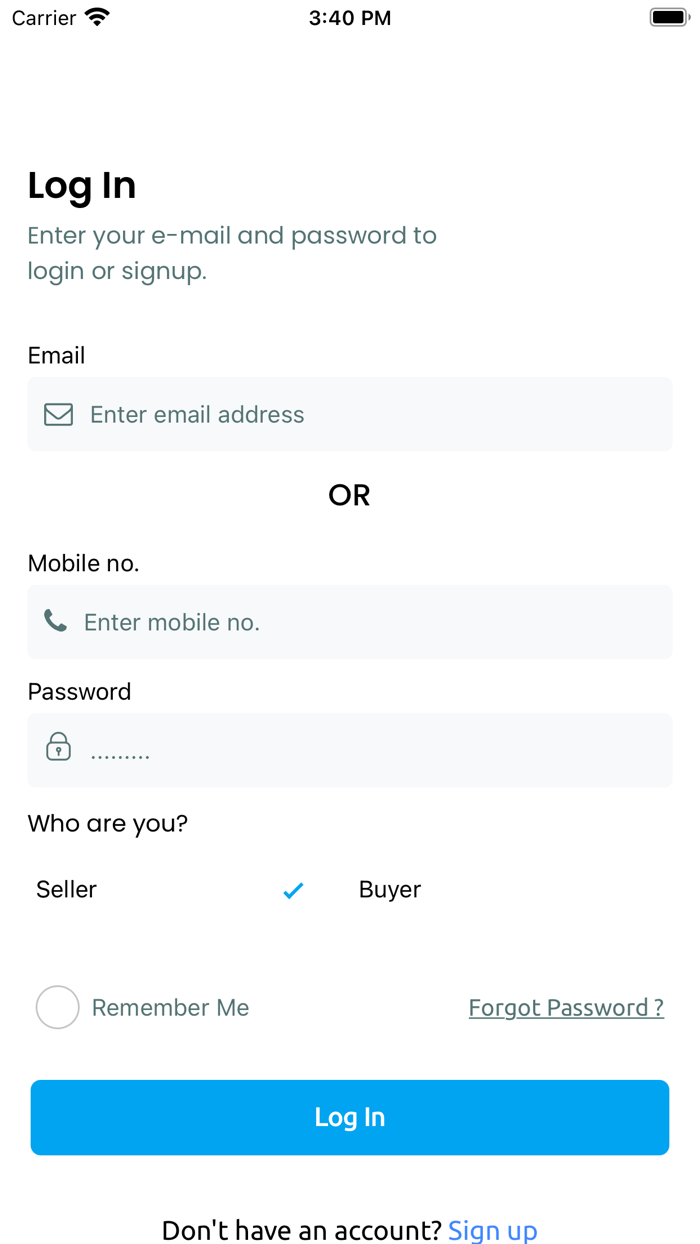
Task: Open the Sign up link
Action: (492, 1230)
